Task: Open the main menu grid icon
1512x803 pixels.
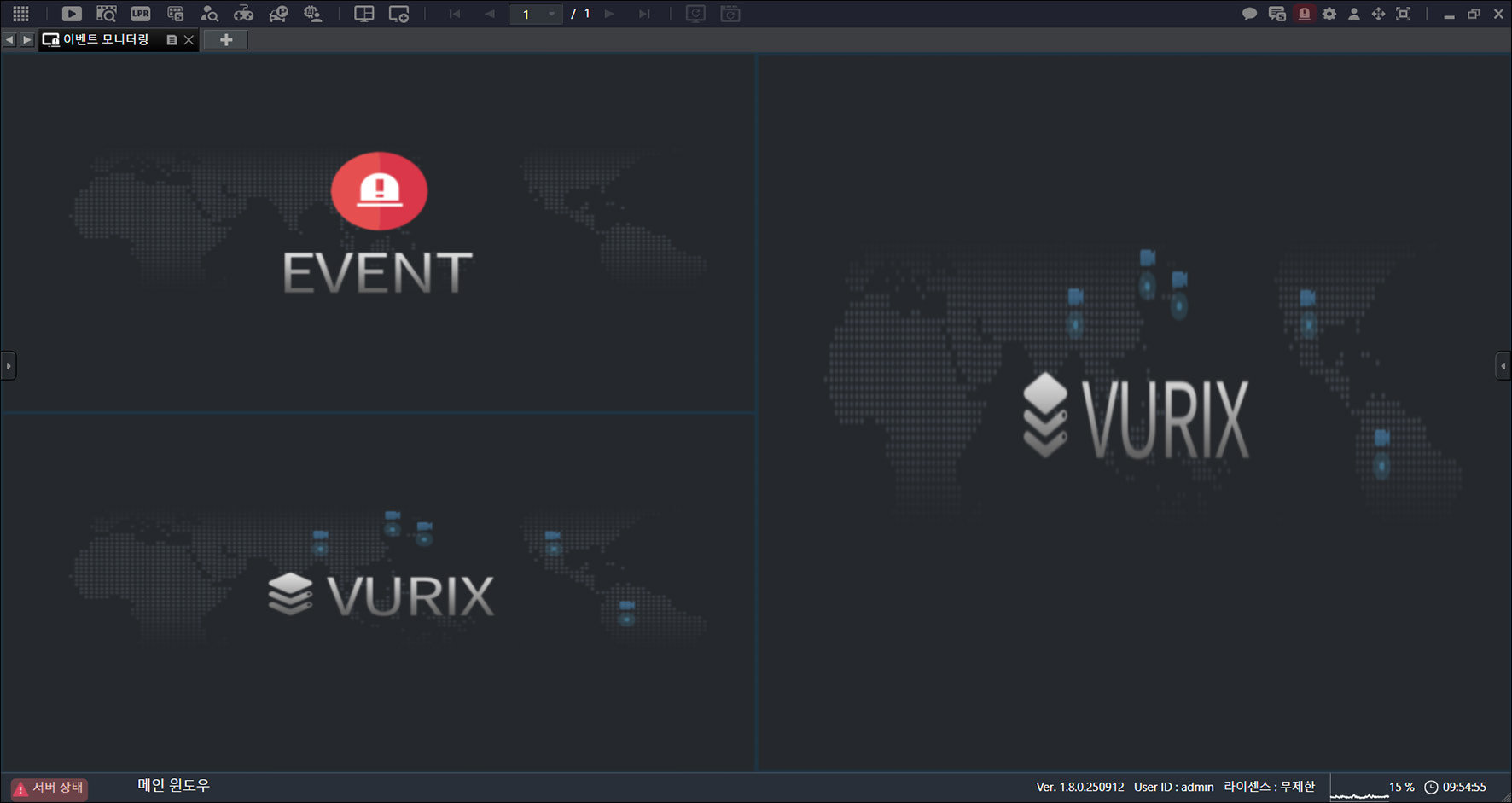Action: click(x=20, y=14)
